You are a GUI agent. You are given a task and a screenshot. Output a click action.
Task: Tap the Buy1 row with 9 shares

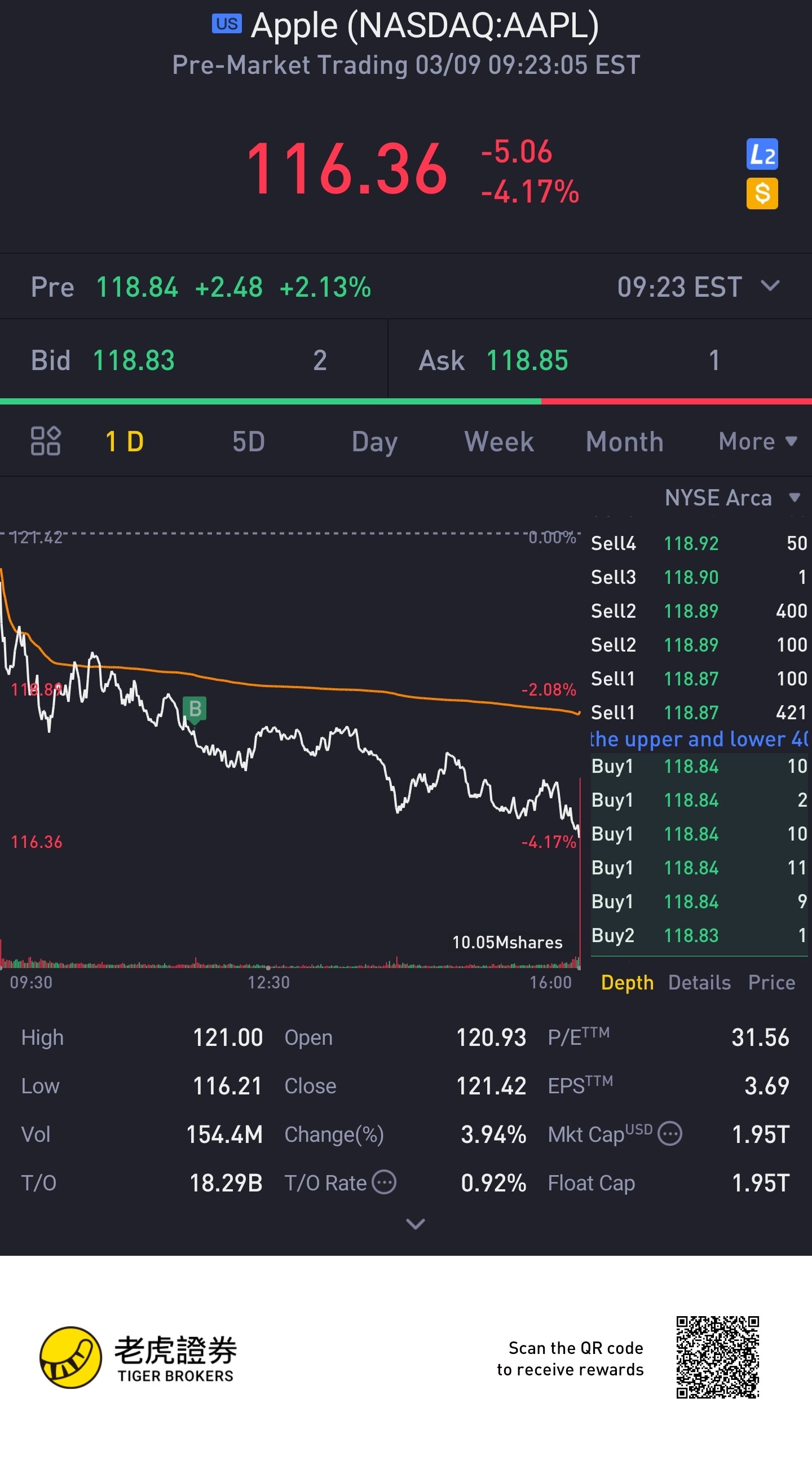click(x=699, y=901)
